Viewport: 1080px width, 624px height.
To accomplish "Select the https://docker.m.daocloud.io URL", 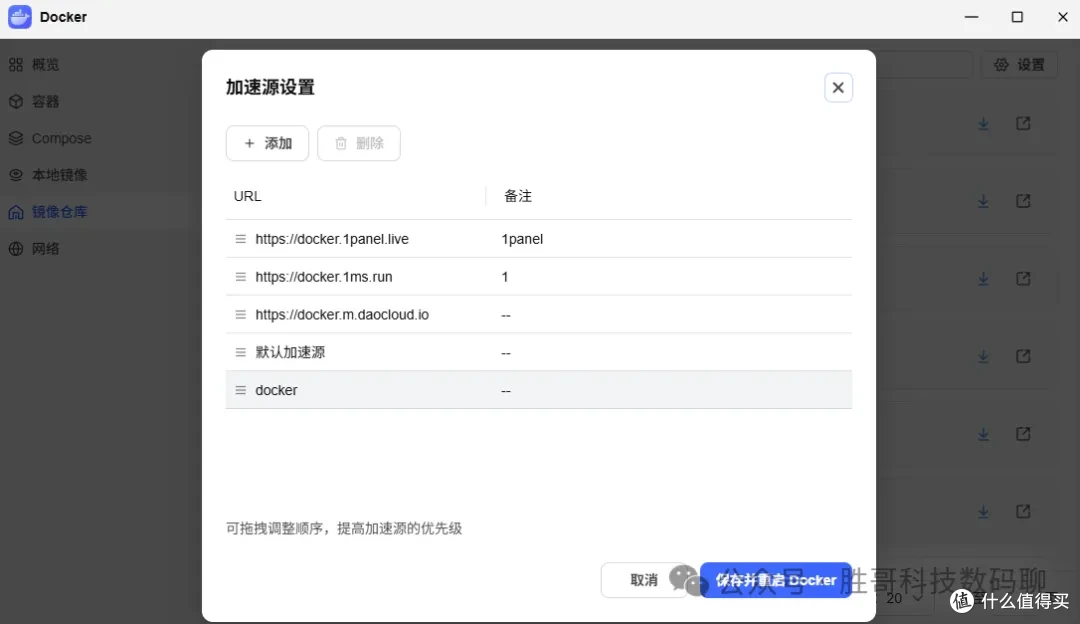I will point(342,315).
